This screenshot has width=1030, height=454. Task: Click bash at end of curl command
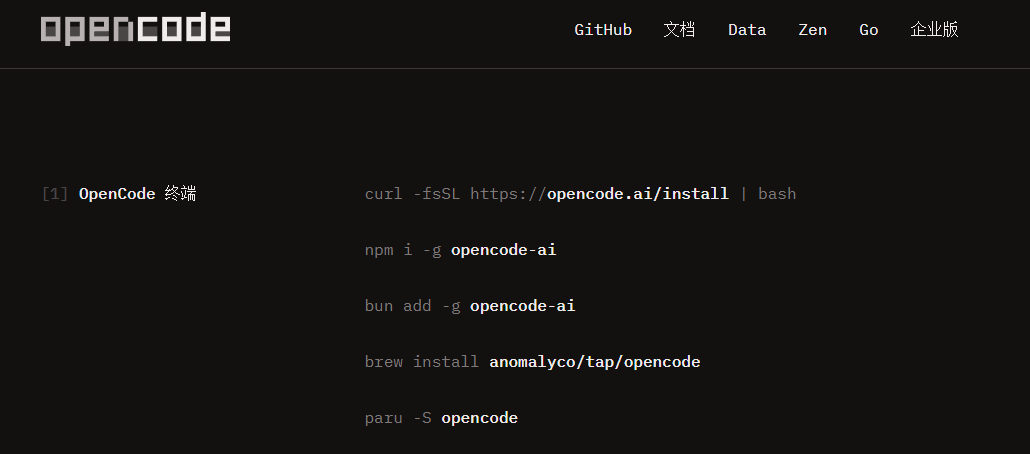coord(777,194)
